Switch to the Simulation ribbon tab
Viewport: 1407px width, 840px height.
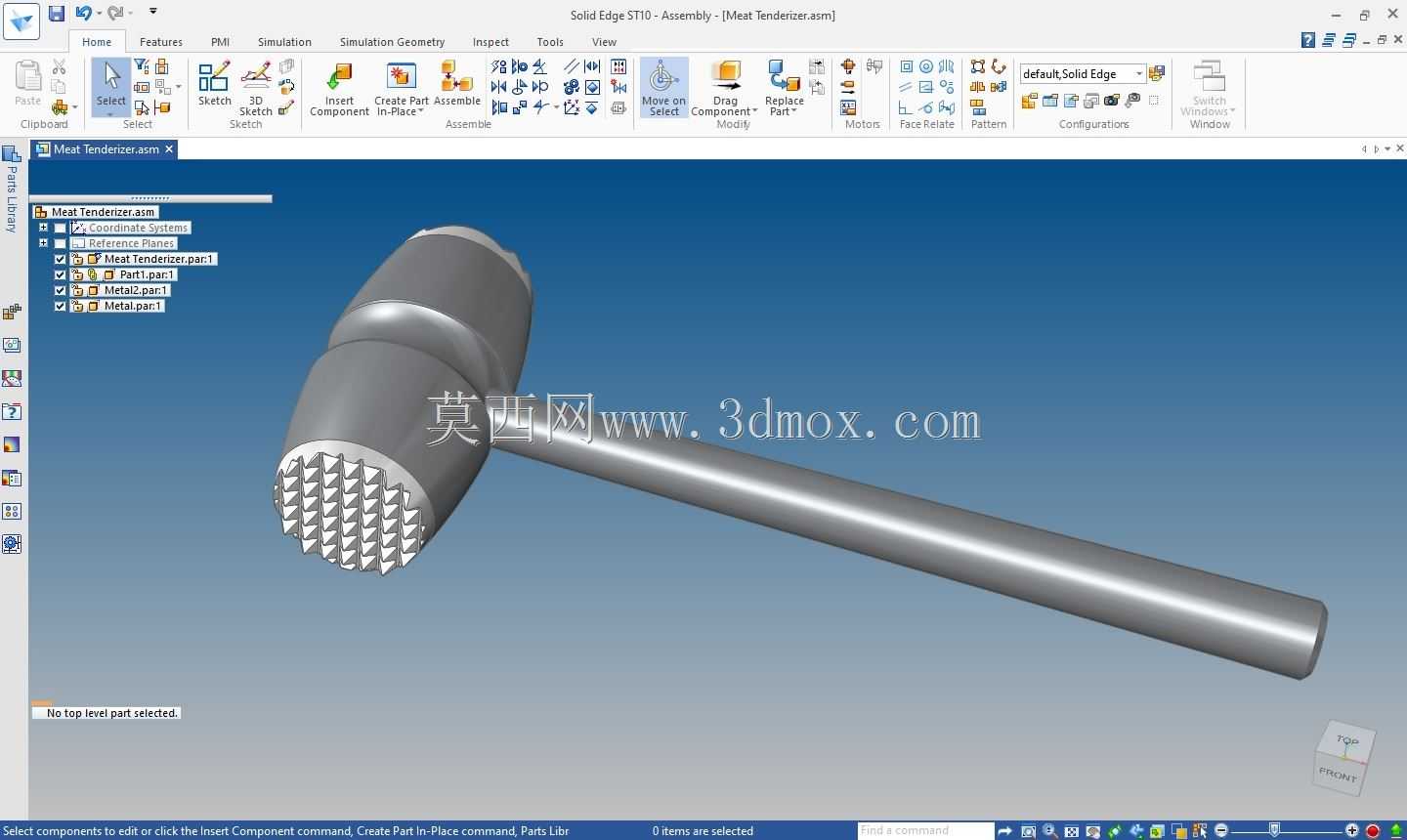284,42
